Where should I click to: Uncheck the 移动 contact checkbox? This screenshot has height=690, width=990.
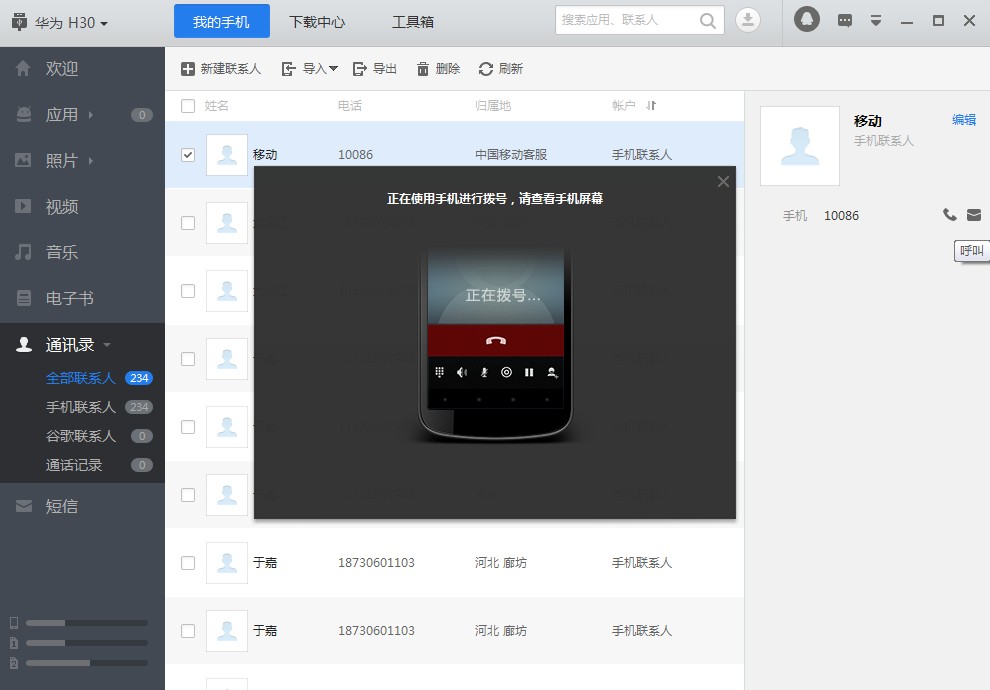188,155
